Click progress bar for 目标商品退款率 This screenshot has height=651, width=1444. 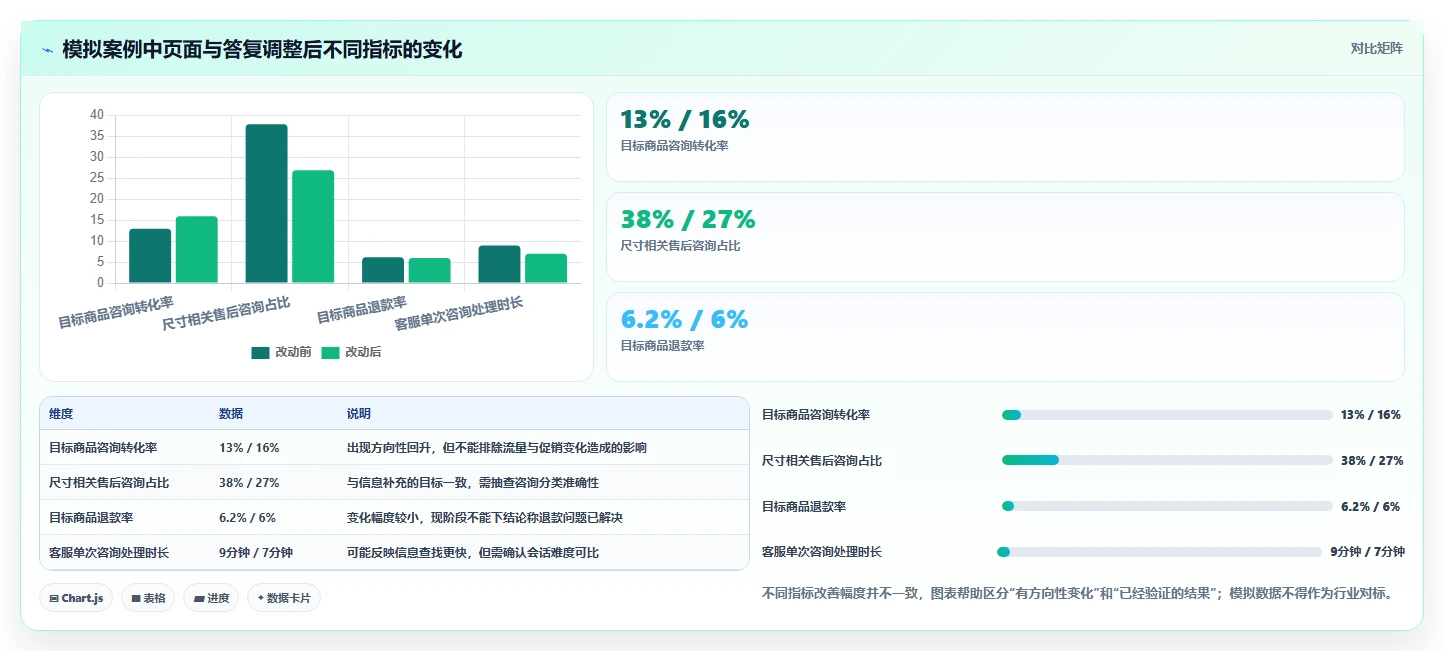pos(1167,506)
